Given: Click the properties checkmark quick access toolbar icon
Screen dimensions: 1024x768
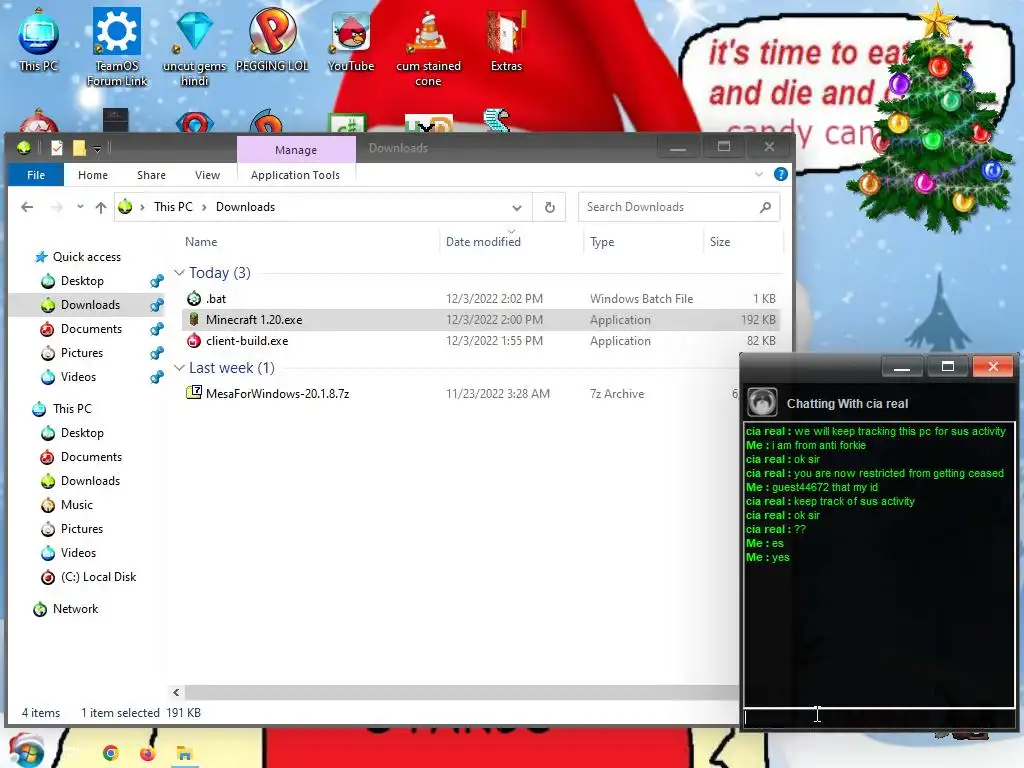Looking at the screenshot, I should tap(57, 148).
